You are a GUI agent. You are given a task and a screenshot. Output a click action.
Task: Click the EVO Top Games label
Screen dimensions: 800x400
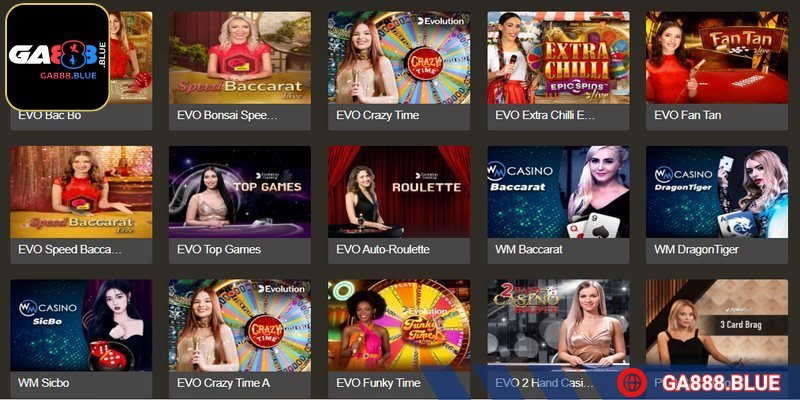click(x=219, y=249)
